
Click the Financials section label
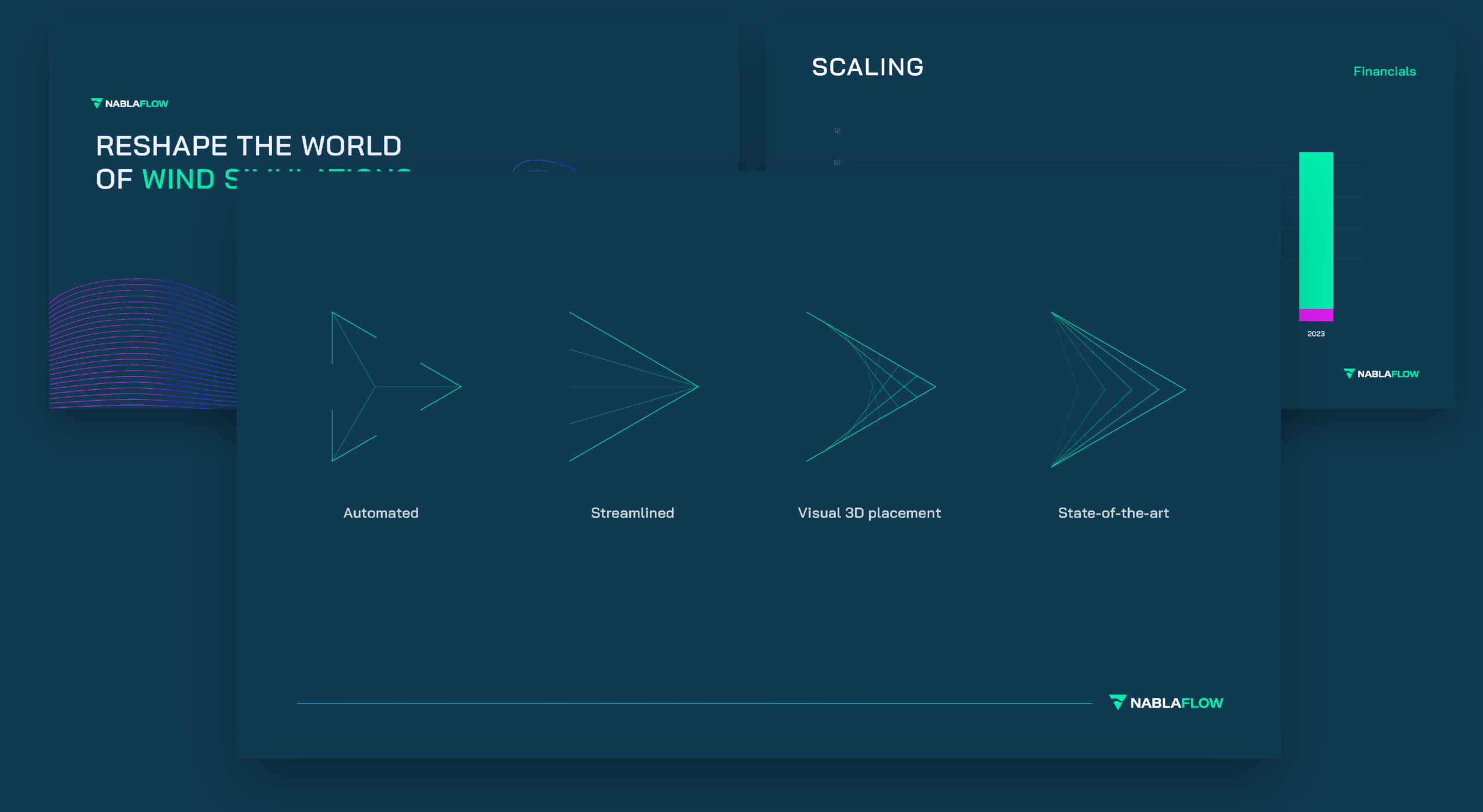(1384, 71)
